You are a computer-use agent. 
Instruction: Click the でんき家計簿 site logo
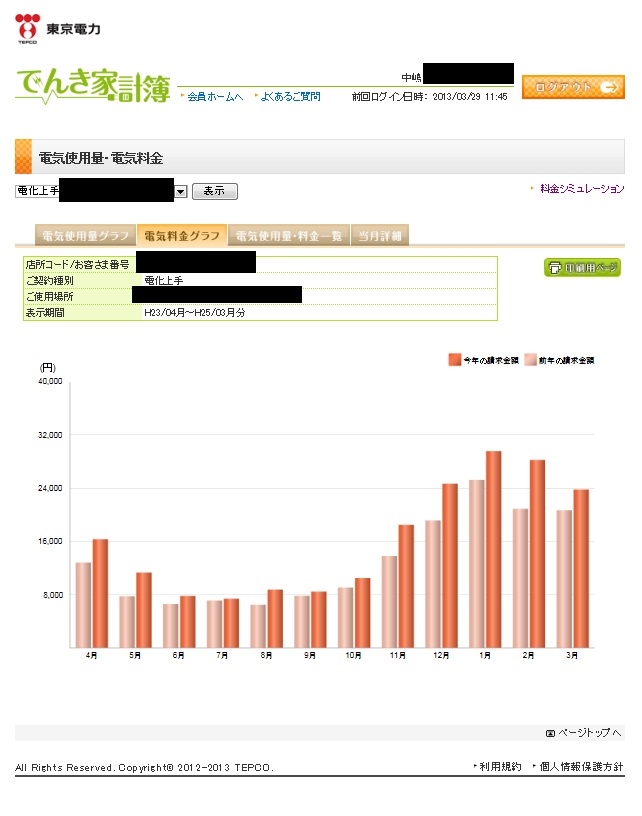tap(93, 86)
